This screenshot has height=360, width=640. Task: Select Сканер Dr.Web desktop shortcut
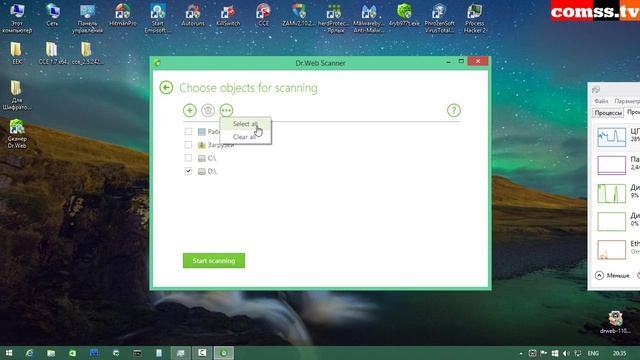17,134
